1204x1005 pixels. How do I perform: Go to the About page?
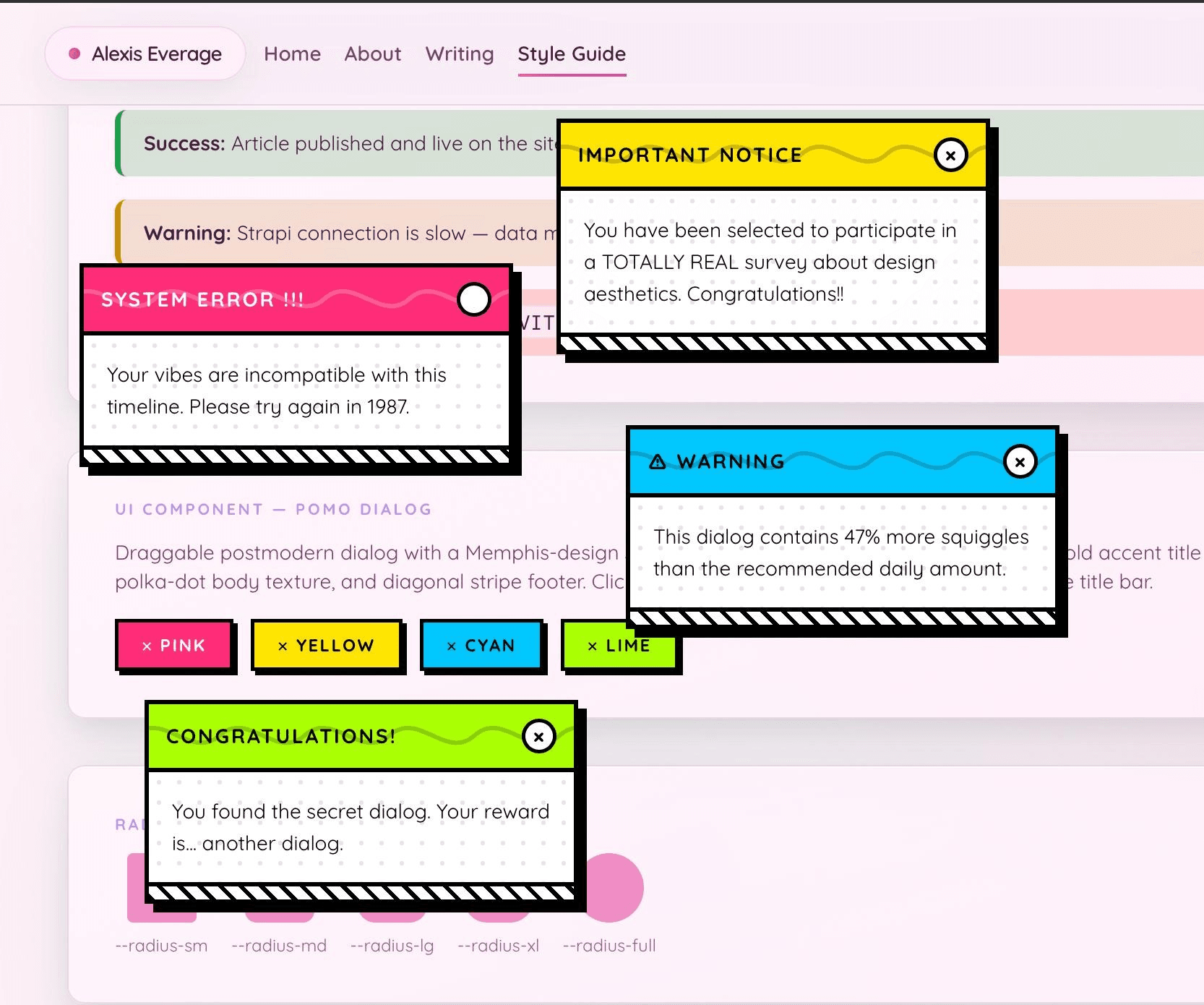tap(372, 54)
